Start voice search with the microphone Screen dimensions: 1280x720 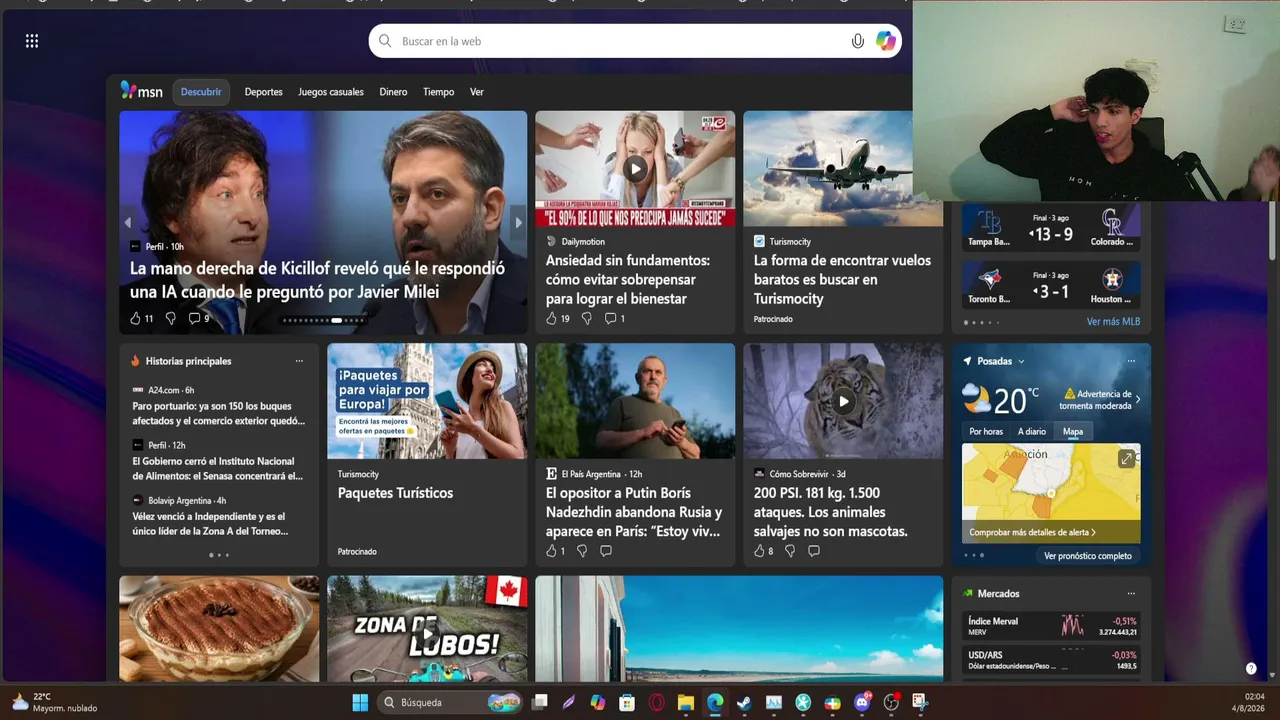tap(857, 41)
